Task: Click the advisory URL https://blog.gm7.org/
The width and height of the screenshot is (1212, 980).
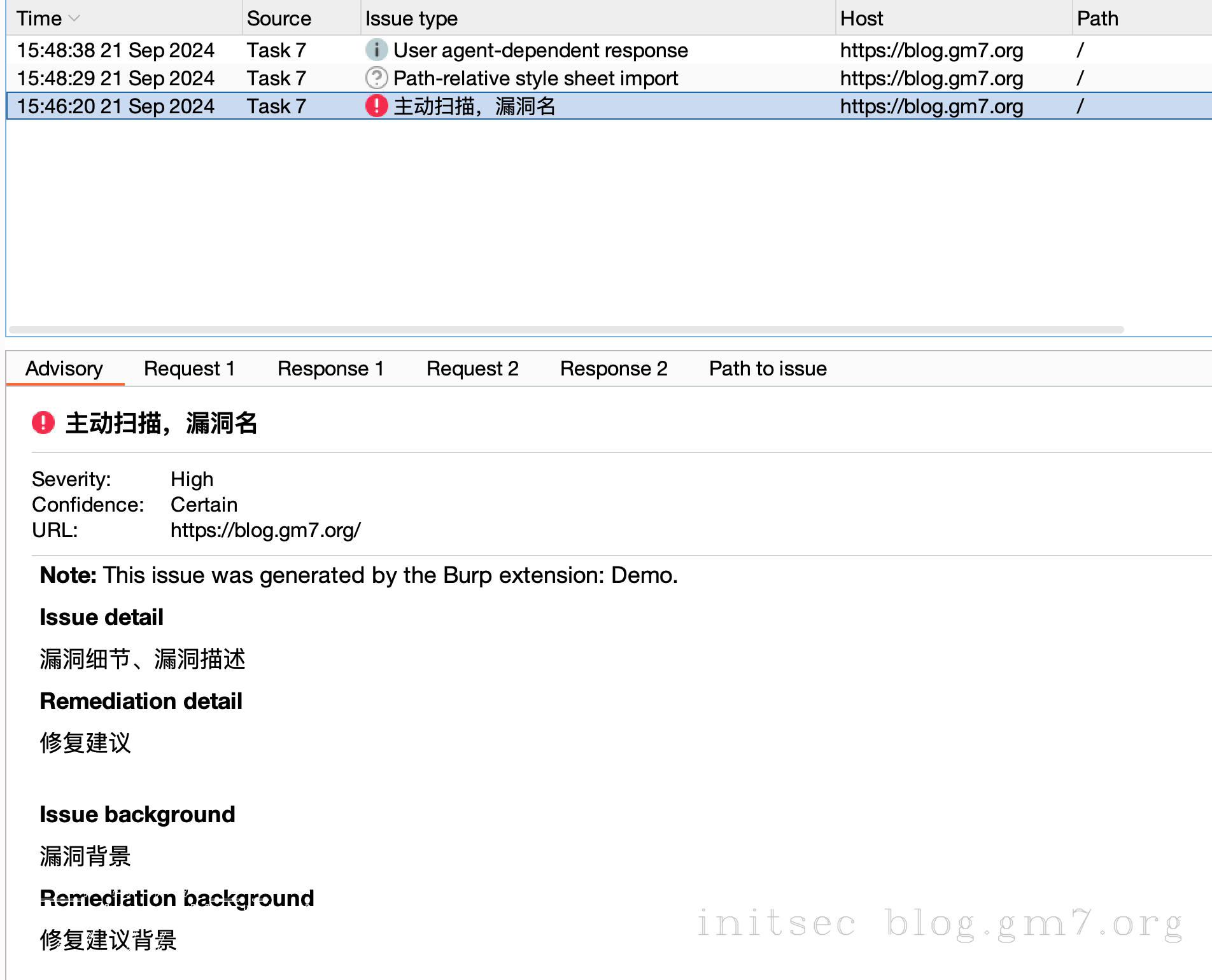Action: click(x=265, y=530)
